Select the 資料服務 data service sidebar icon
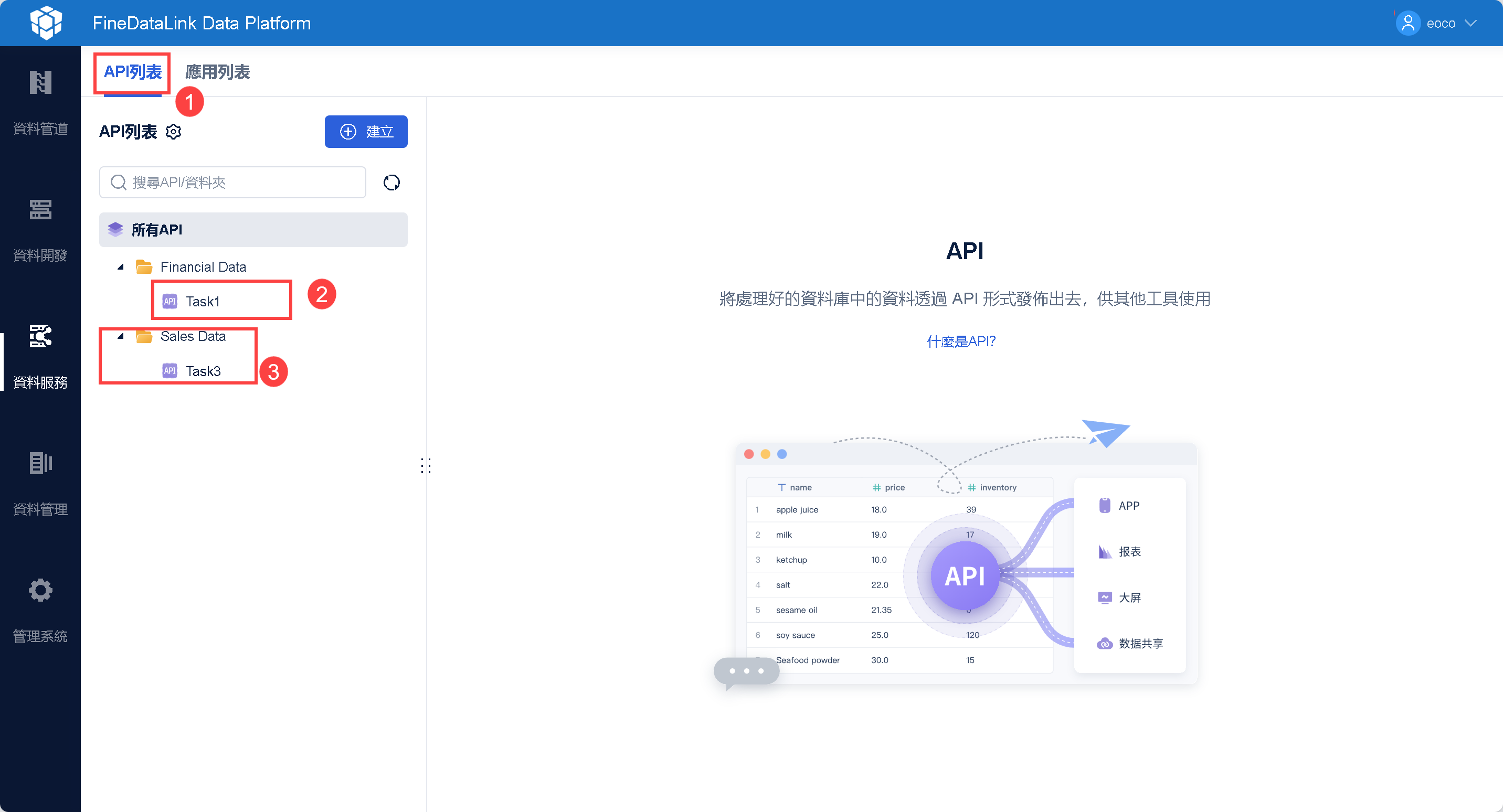Image resolution: width=1503 pixels, height=812 pixels. pos(40,337)
